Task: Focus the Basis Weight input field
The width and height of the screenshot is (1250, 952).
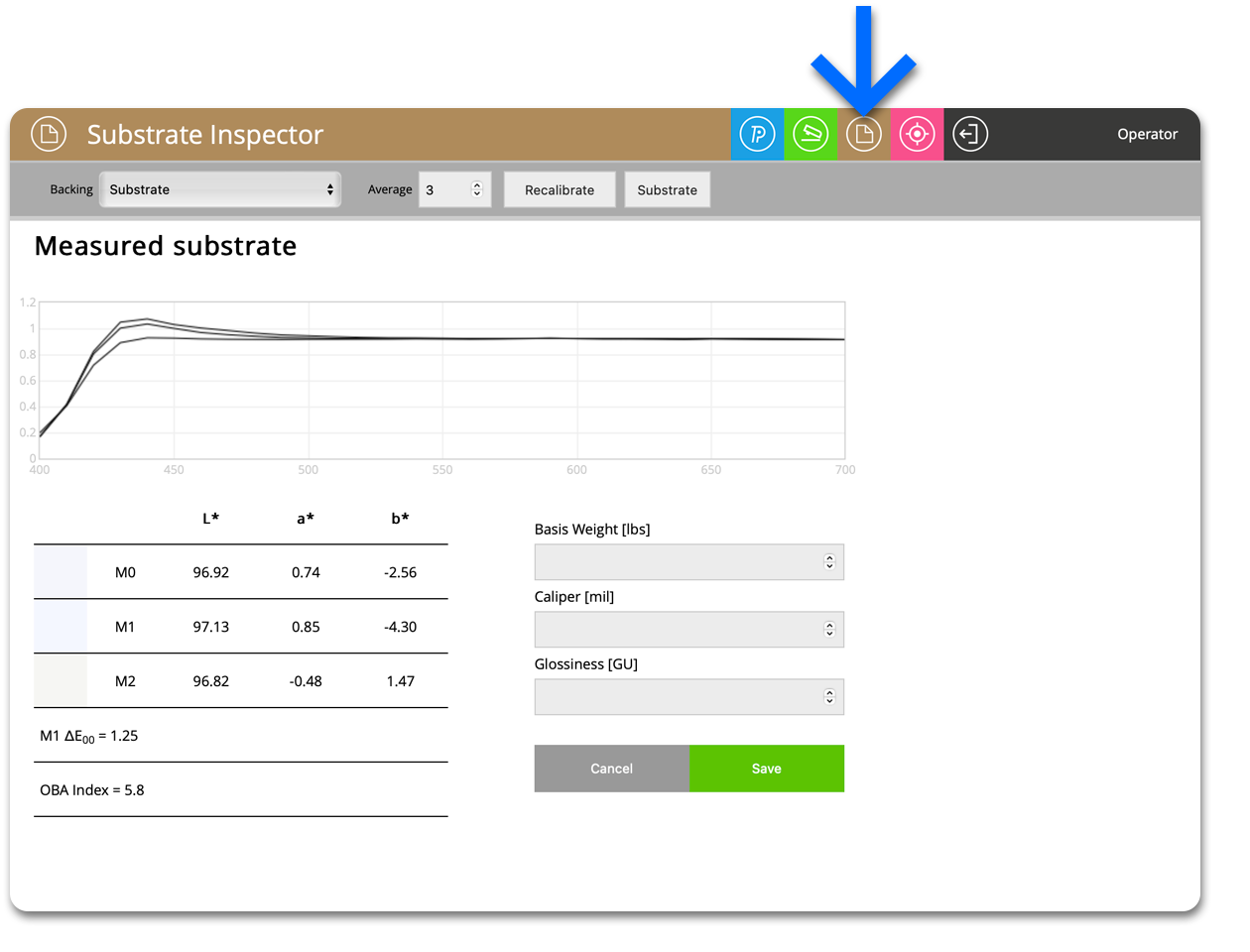Action: coord(689,562)
